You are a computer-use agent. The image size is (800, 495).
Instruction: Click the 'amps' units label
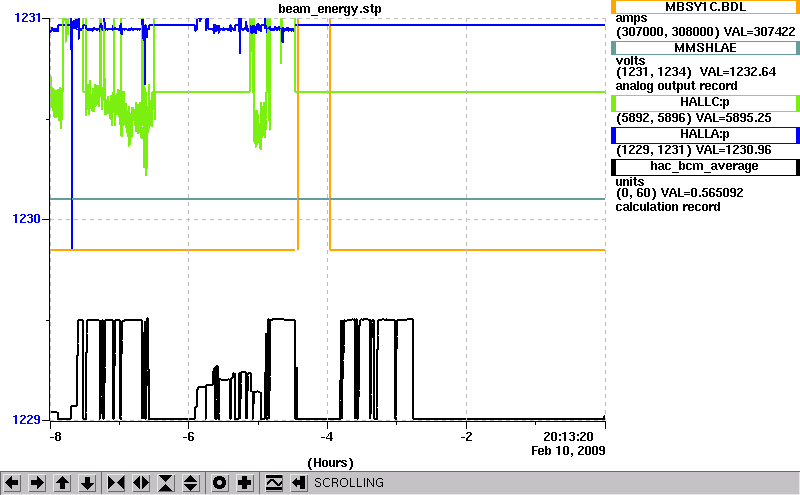coord(632,19)
